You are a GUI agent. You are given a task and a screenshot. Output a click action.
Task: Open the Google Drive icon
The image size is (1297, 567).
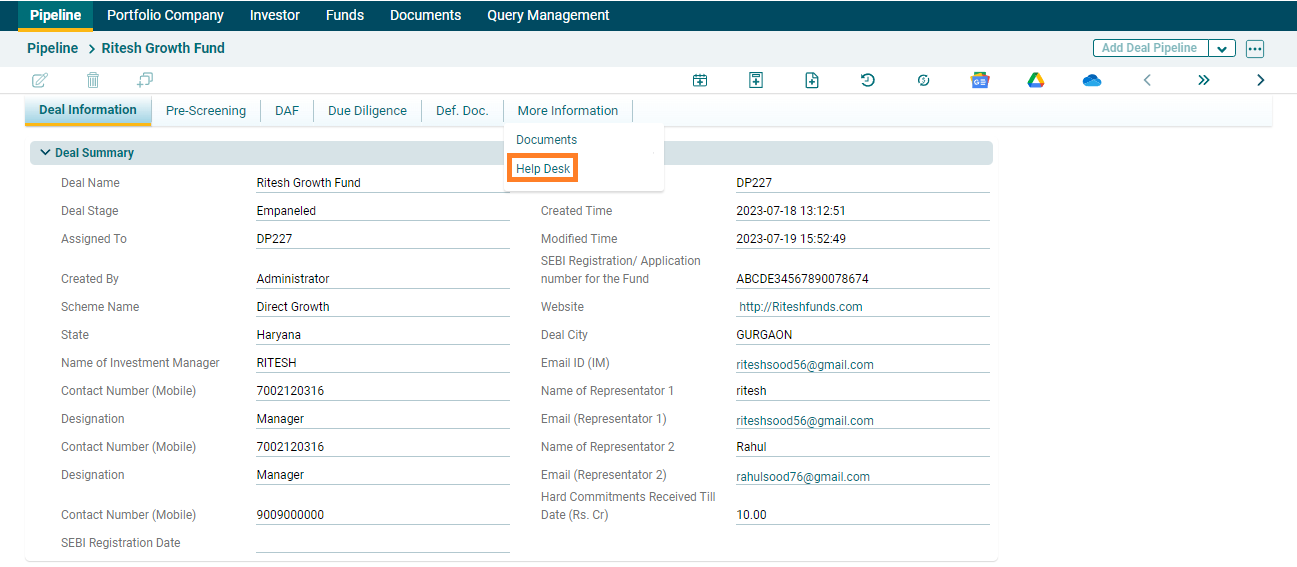click(1036, 80)
